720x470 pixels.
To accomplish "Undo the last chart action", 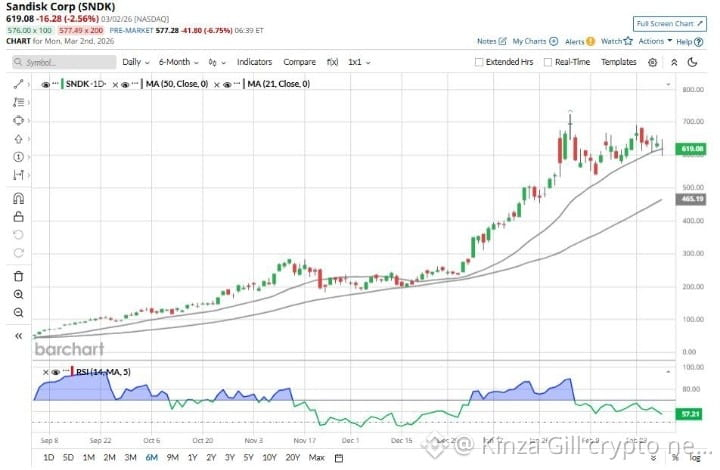I will click(x=18, y=235).
